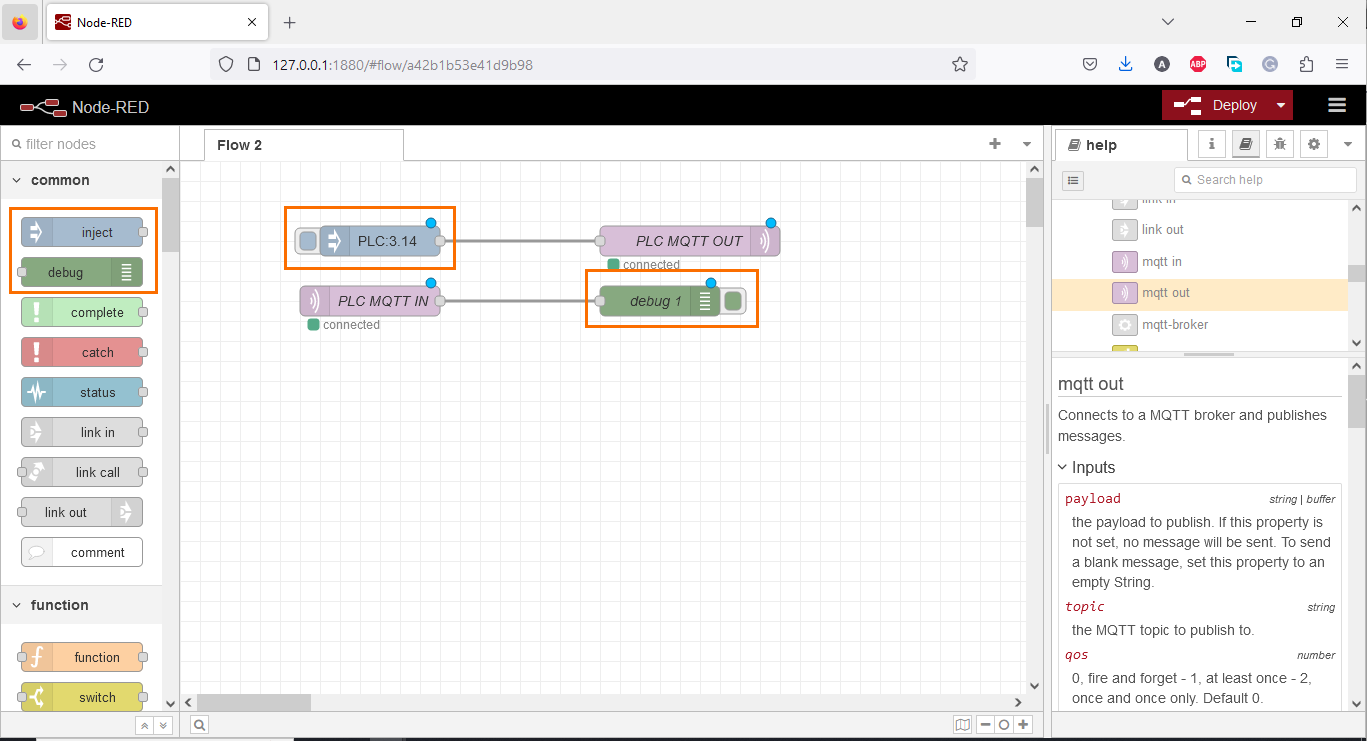Collapse the Inputs section in help
Image resolution: width=1367 pixels, height=741 pixels.
tap(1086, 467)
